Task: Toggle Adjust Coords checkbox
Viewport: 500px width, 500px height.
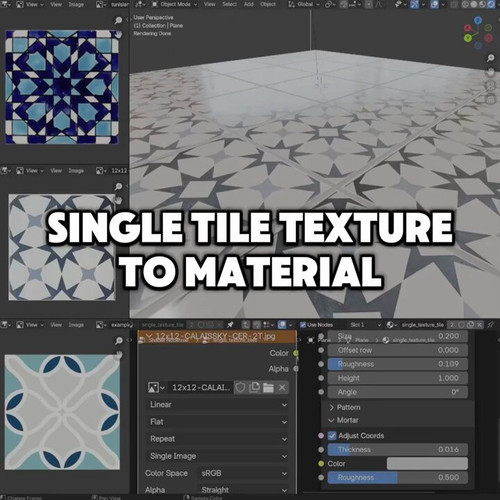Action: point(332,435)
